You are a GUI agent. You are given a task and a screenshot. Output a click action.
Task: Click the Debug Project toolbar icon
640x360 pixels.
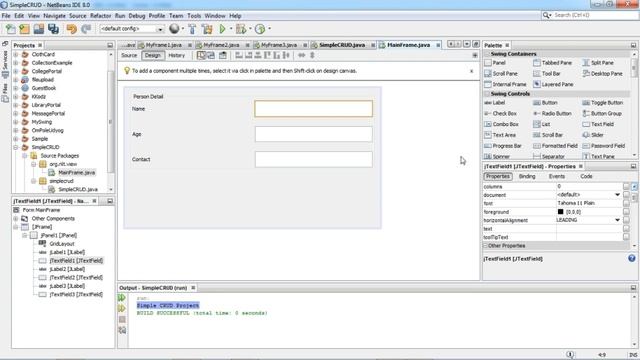(x=241, y=29)
